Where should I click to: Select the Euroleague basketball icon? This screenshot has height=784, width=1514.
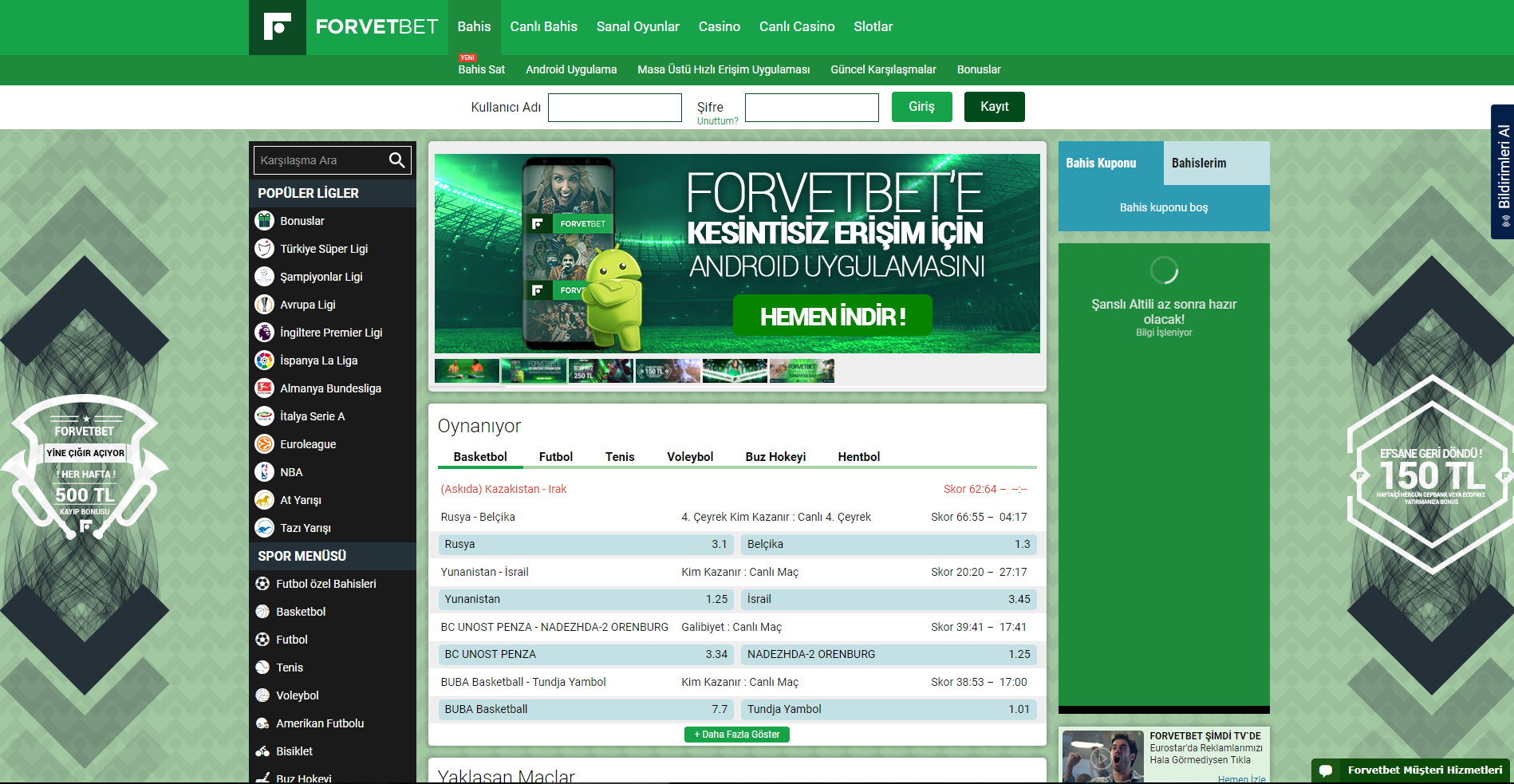[264, 444]
